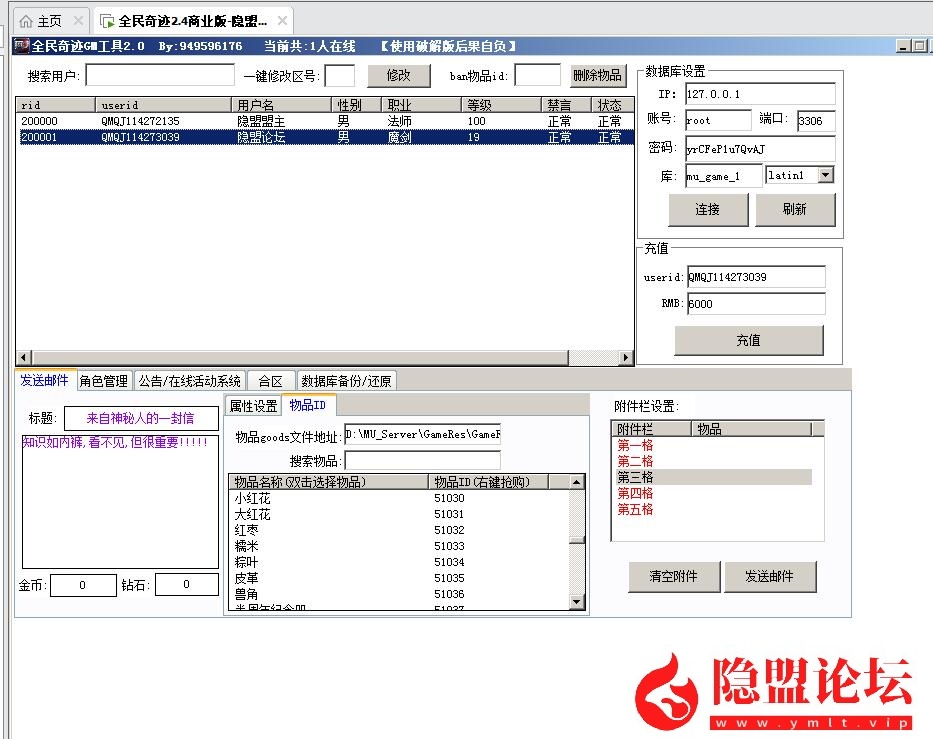Screen dimensions: 933x739
Task: Open the 数据库备份/还原 tab
Action: [346, 381]
